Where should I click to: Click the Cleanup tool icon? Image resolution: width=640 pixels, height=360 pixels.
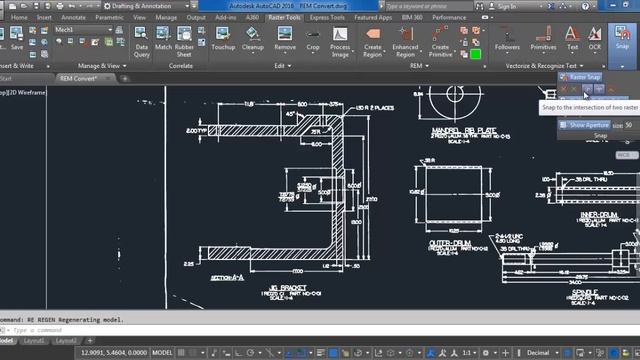252,33
